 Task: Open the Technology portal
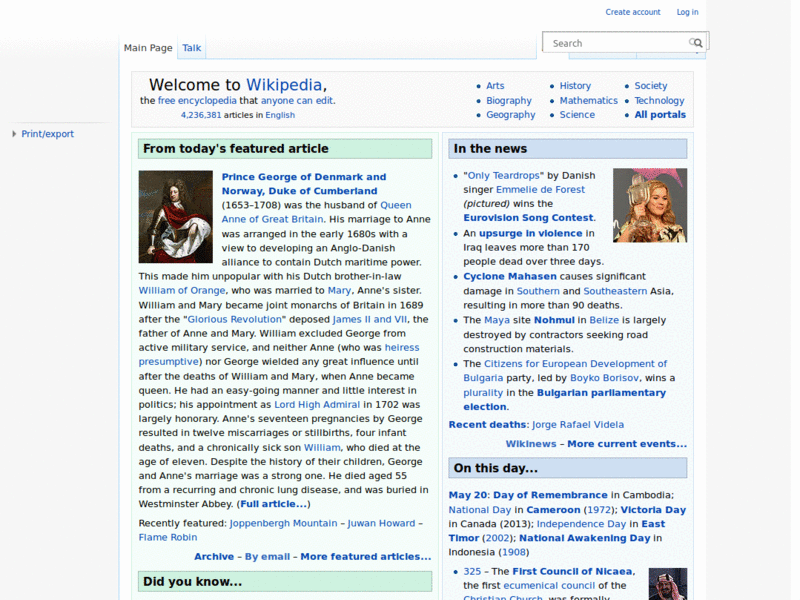659,101
